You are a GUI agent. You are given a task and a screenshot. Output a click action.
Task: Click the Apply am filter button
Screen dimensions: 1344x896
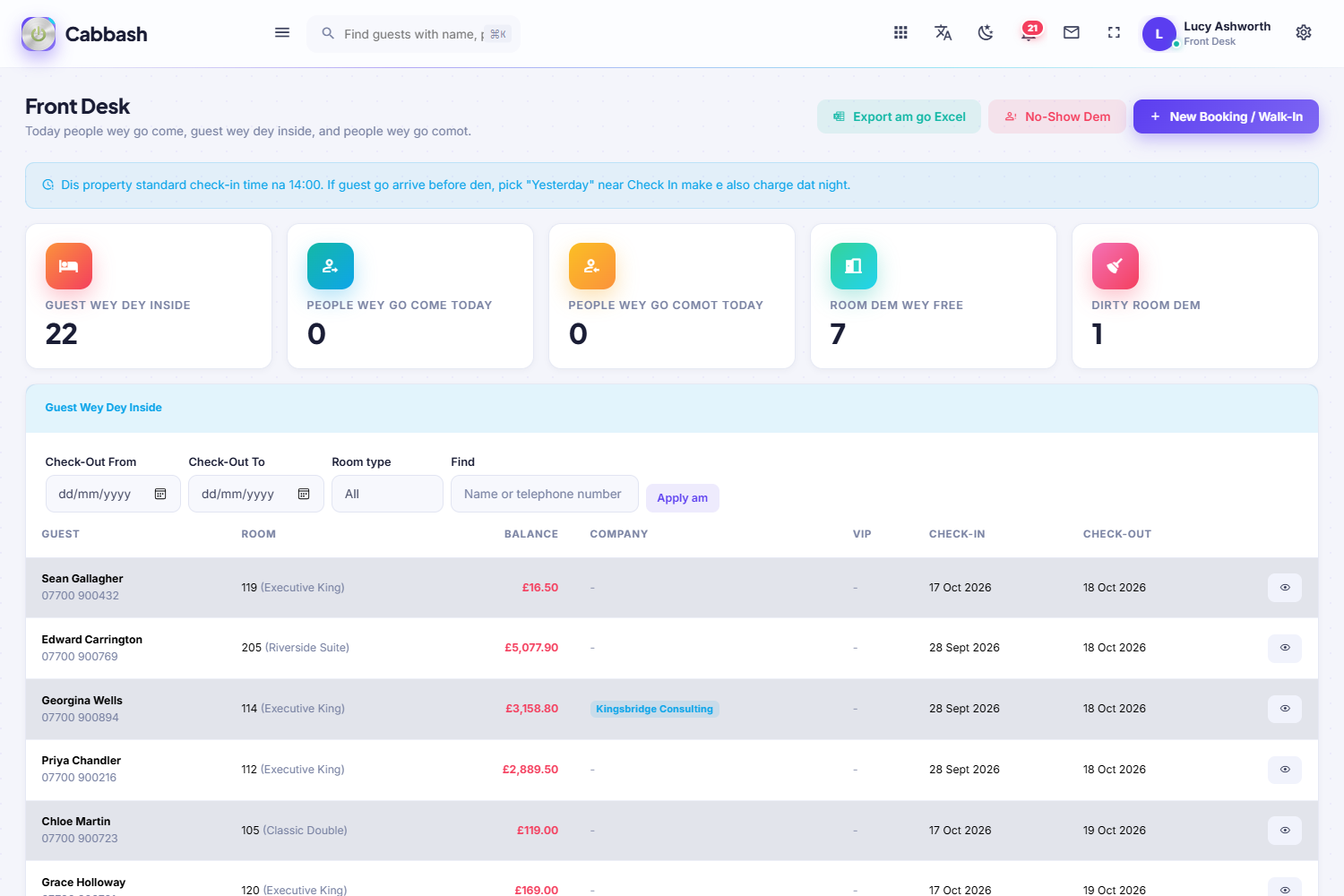683,498
